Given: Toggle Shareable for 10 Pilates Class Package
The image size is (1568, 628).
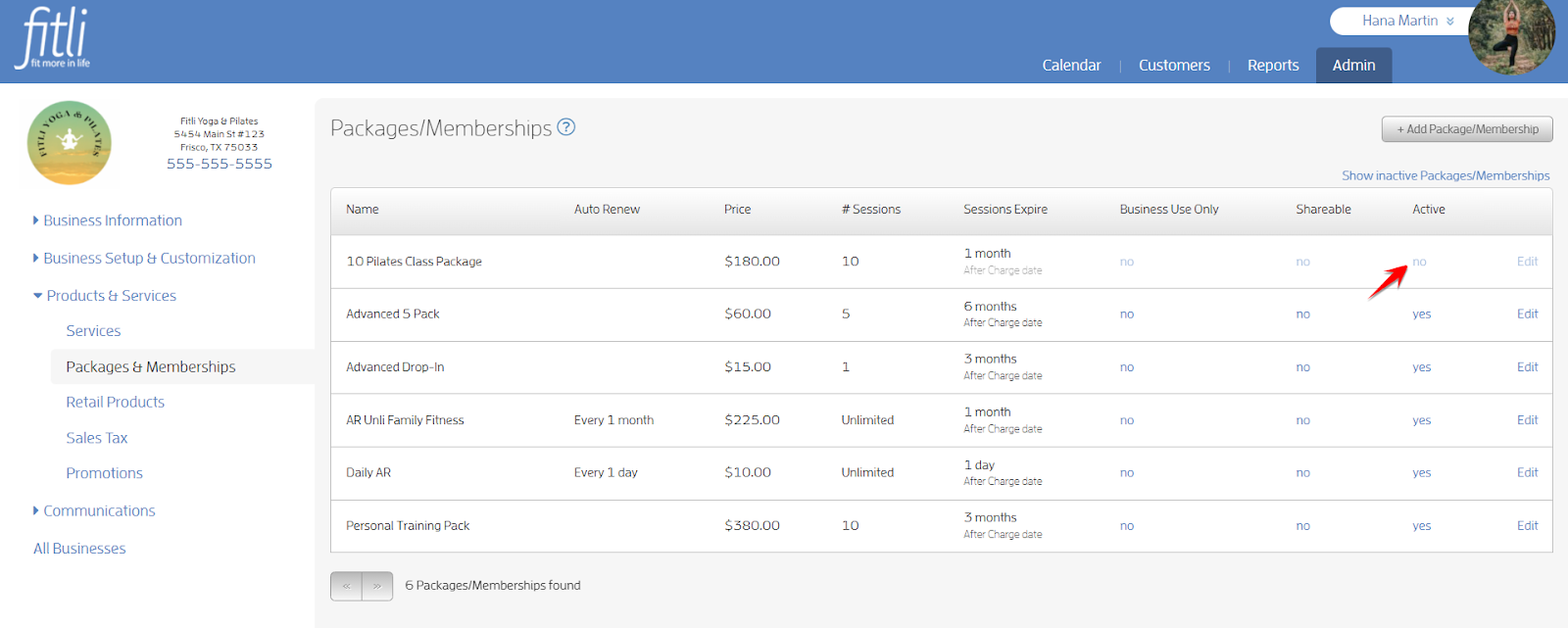Looking at the screenshot, I should click(1302, 262).
